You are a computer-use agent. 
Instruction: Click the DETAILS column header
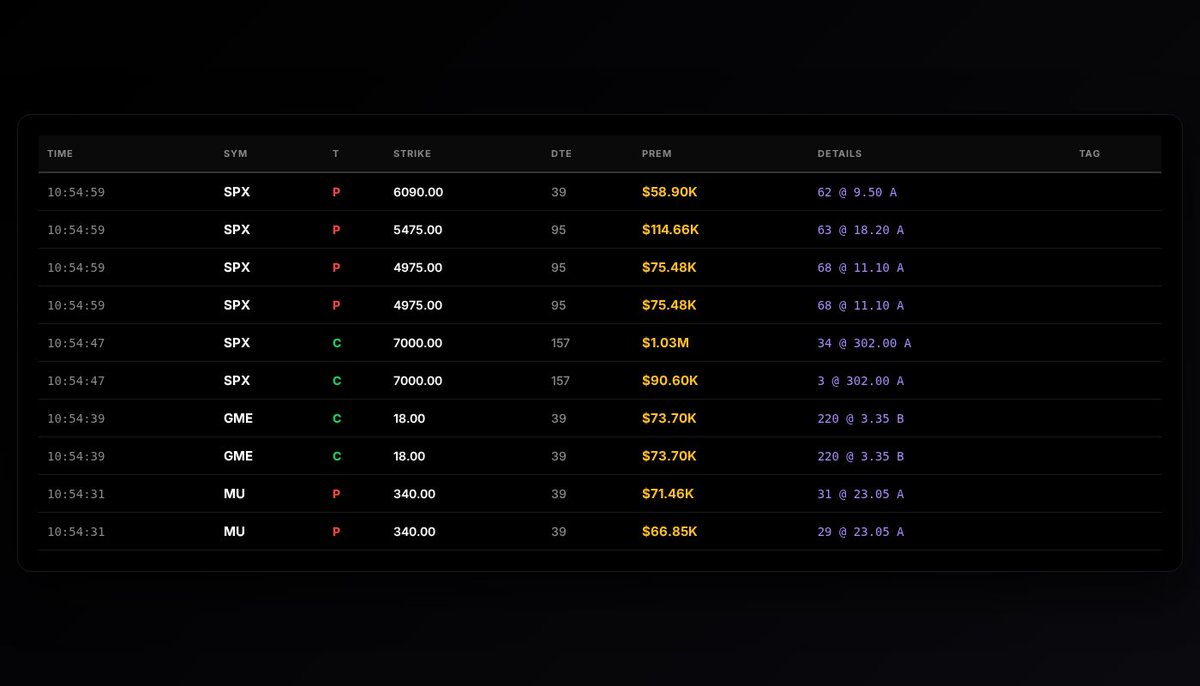click(840, 154)
